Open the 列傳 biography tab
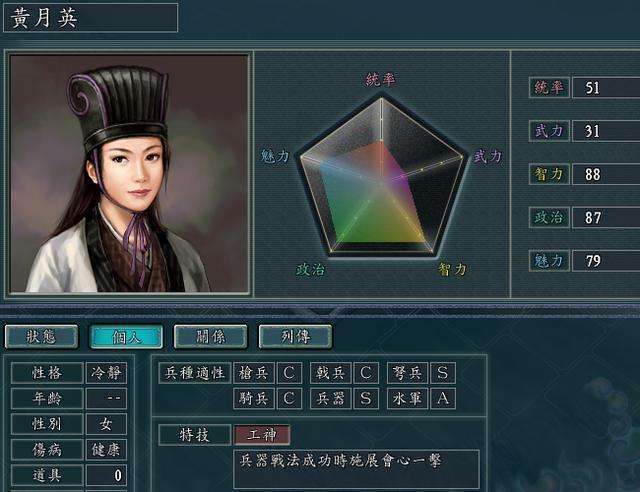The width and height of the screenshot is (640, 492). [296, 337]
